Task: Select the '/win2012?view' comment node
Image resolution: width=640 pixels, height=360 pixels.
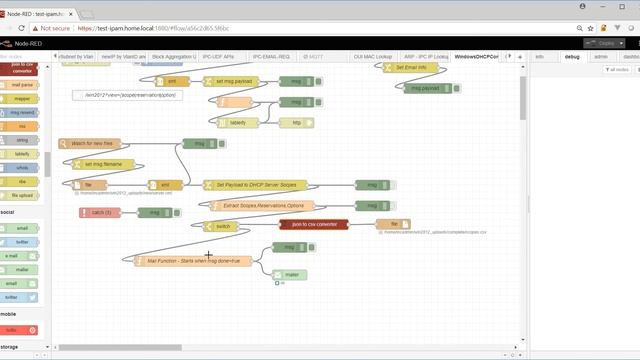Action: pyautogui.click(x=127, y=95)
